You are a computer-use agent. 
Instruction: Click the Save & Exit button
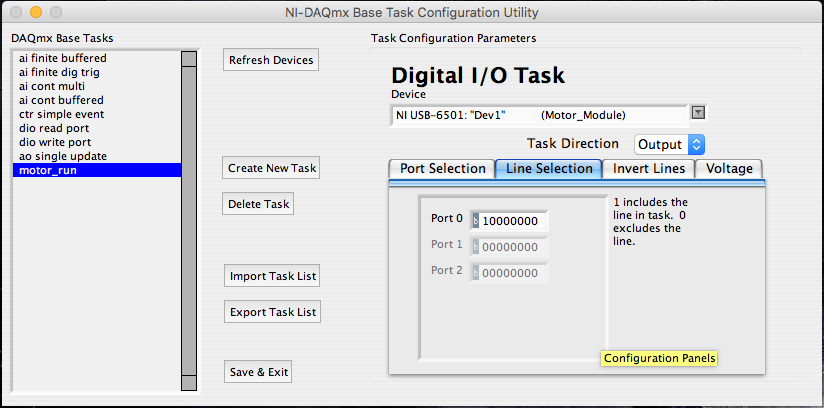click(258, 372)
